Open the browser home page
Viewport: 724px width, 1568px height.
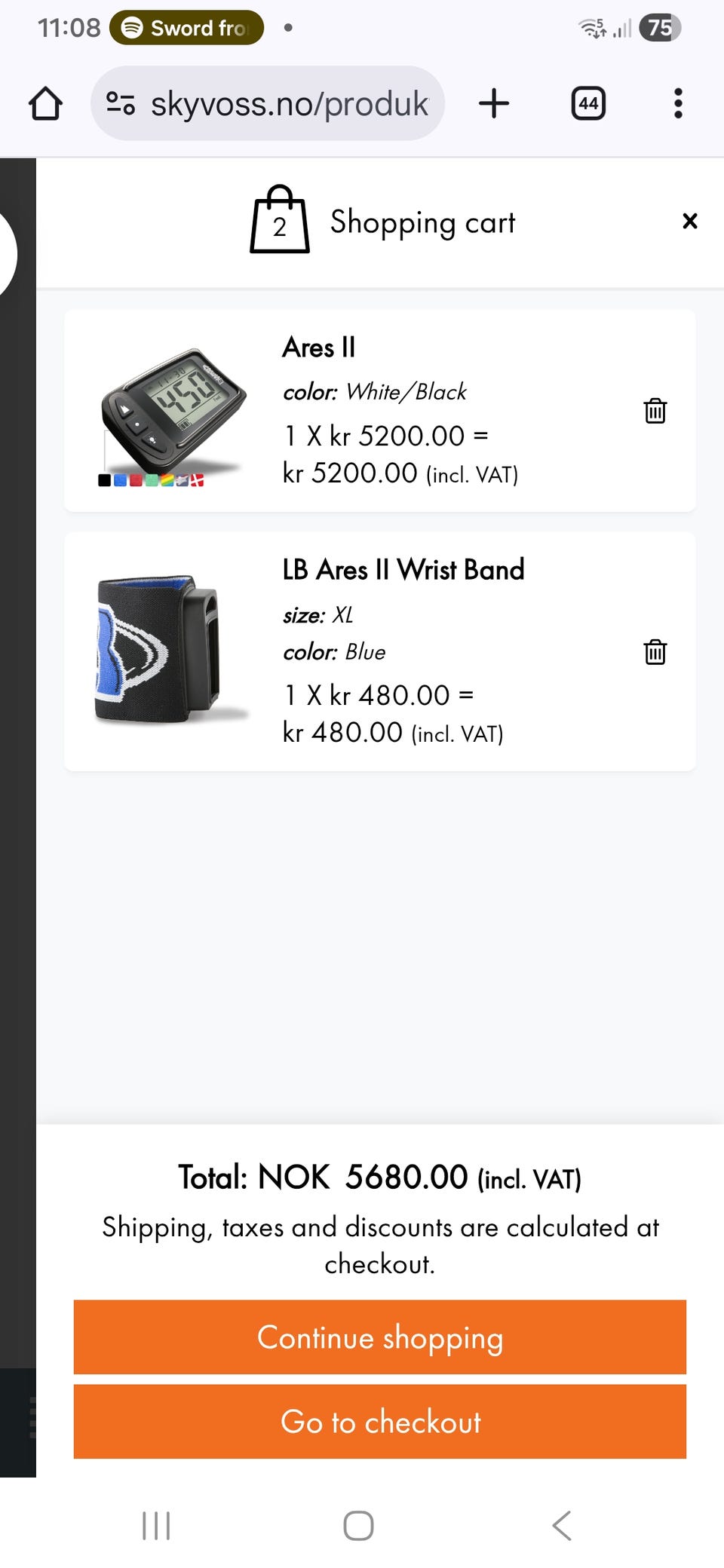click(x=45, y=103)
